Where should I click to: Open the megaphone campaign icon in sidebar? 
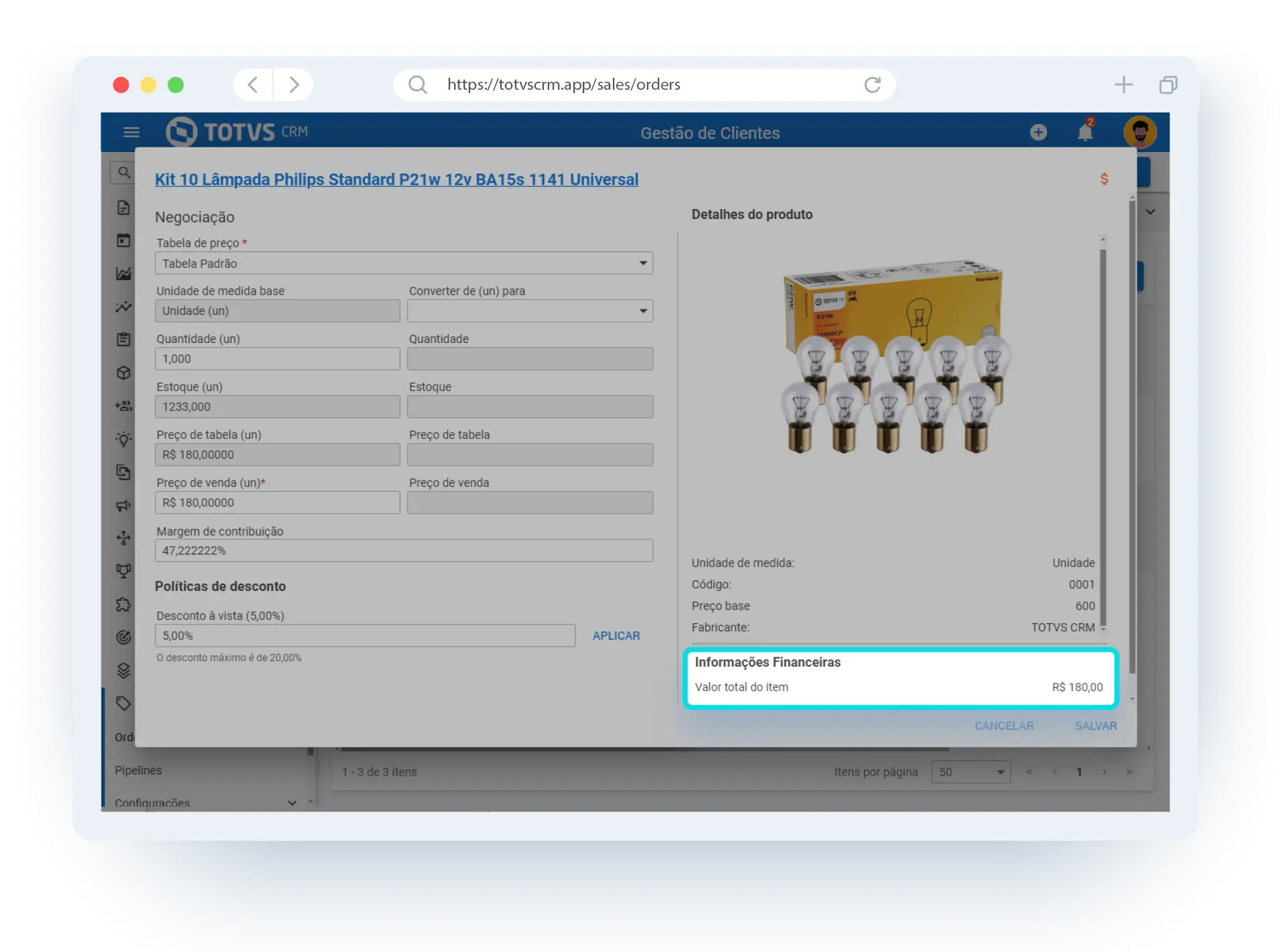click(123, 505)
